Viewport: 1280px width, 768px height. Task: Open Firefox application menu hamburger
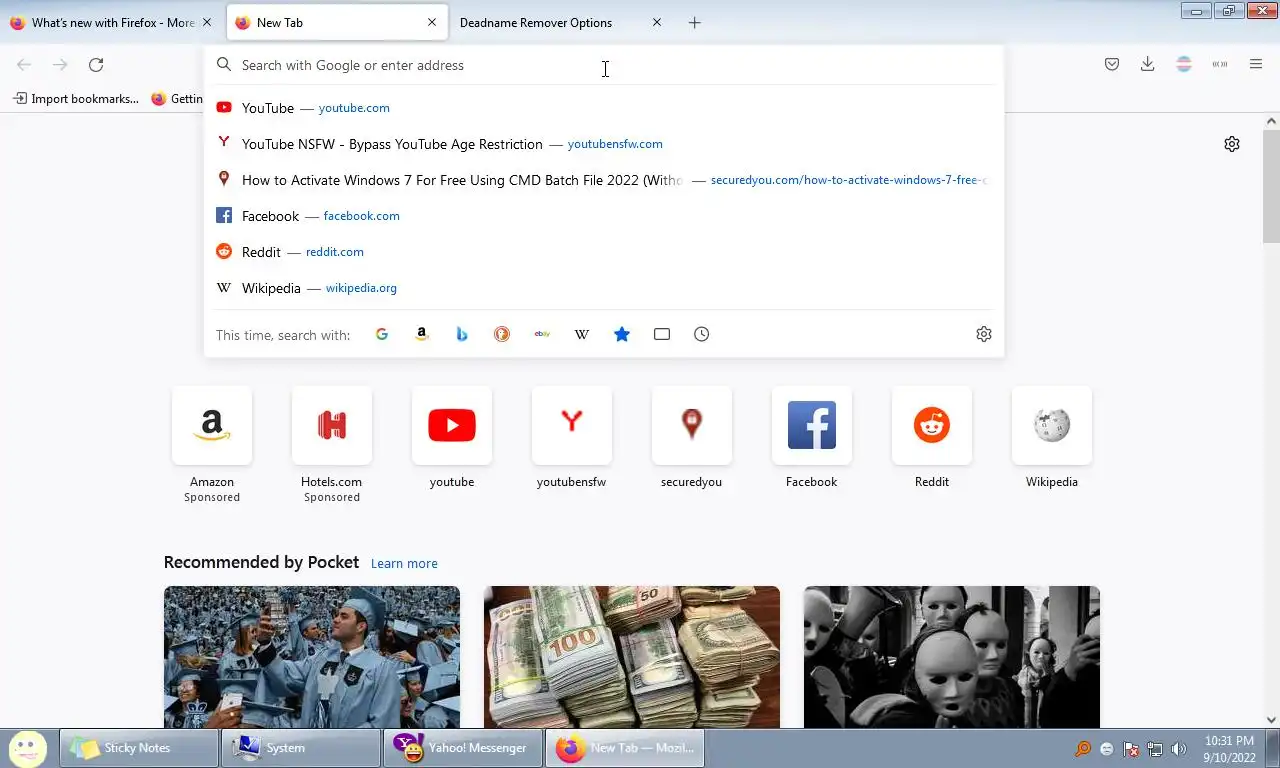(x=1256, y=64)
